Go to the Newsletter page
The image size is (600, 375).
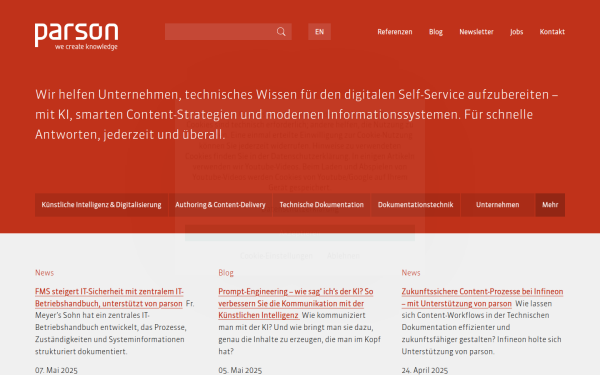pyautogui.click(x=476, y=32)
